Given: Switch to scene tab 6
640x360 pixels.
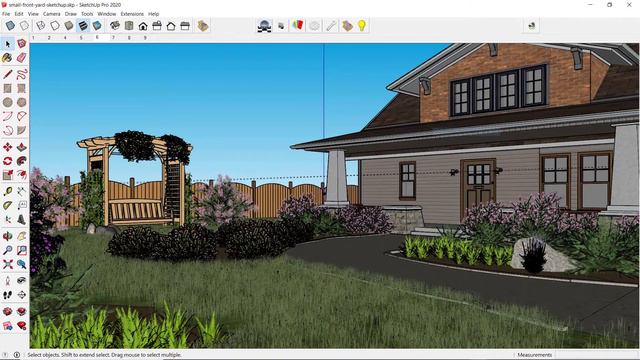Looking at the screenshot, I should pos(97,37).
